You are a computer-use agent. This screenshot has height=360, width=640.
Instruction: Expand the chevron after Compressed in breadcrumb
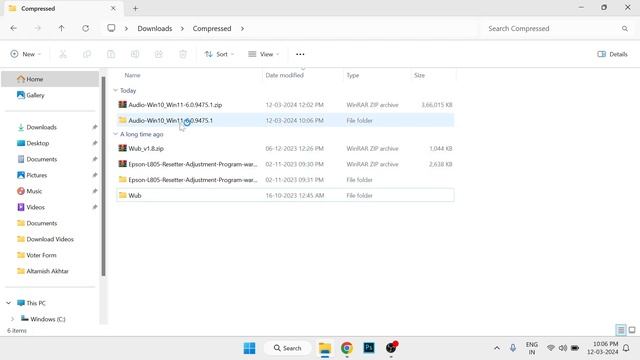[x=242, y=29]
